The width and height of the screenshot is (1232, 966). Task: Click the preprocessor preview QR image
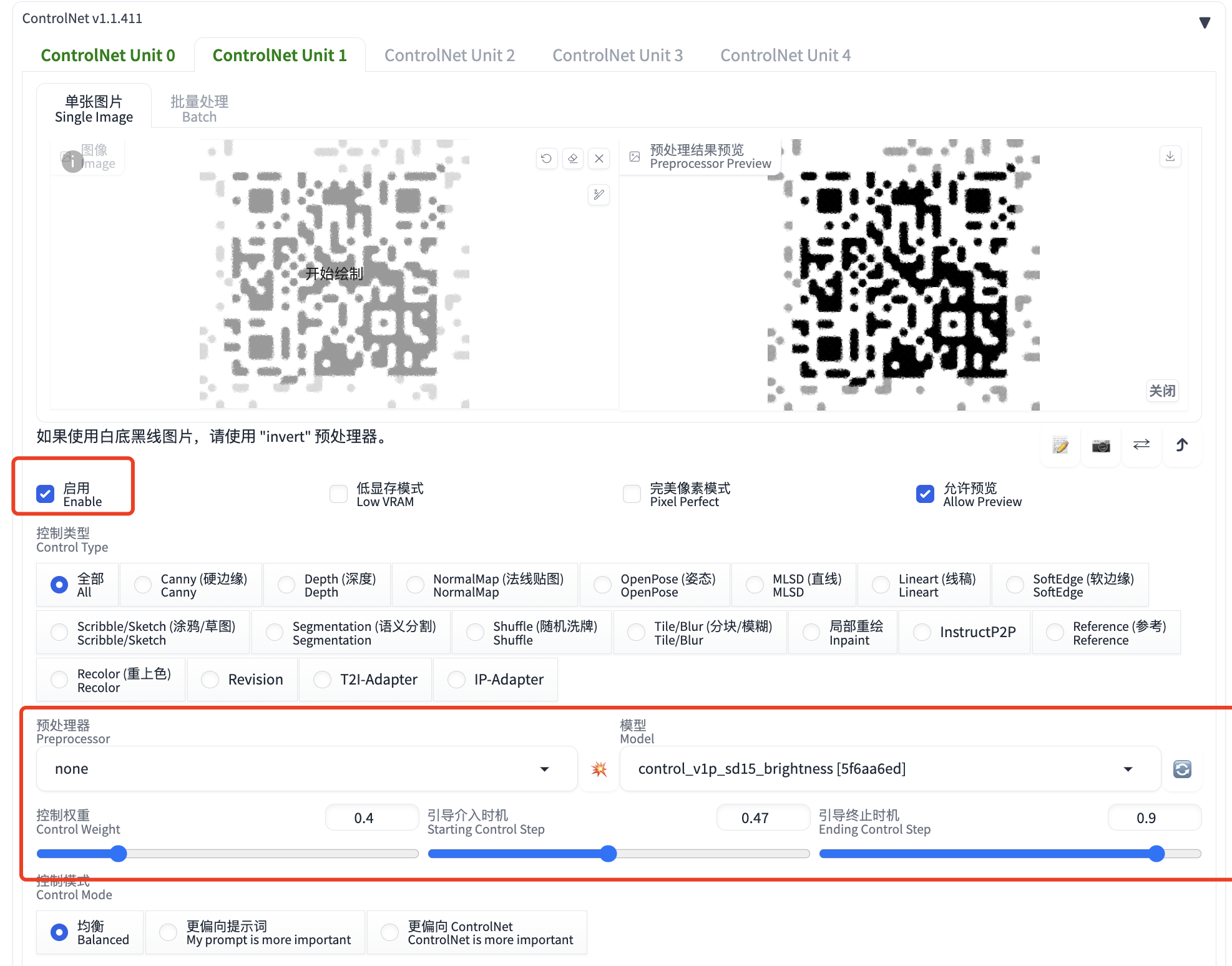click(x=904, y=275)
